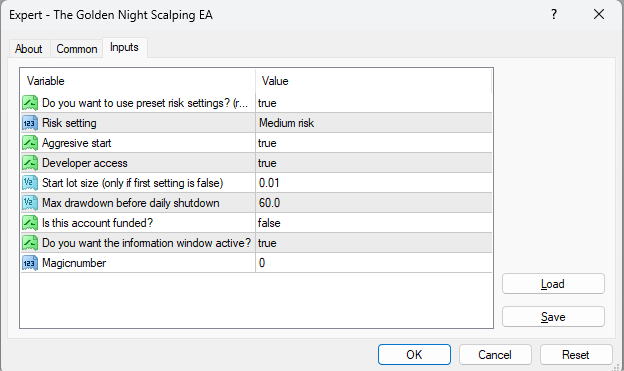Confirm settings with the OK button
This screenshot has width=624, height=371.
(414, 355)
